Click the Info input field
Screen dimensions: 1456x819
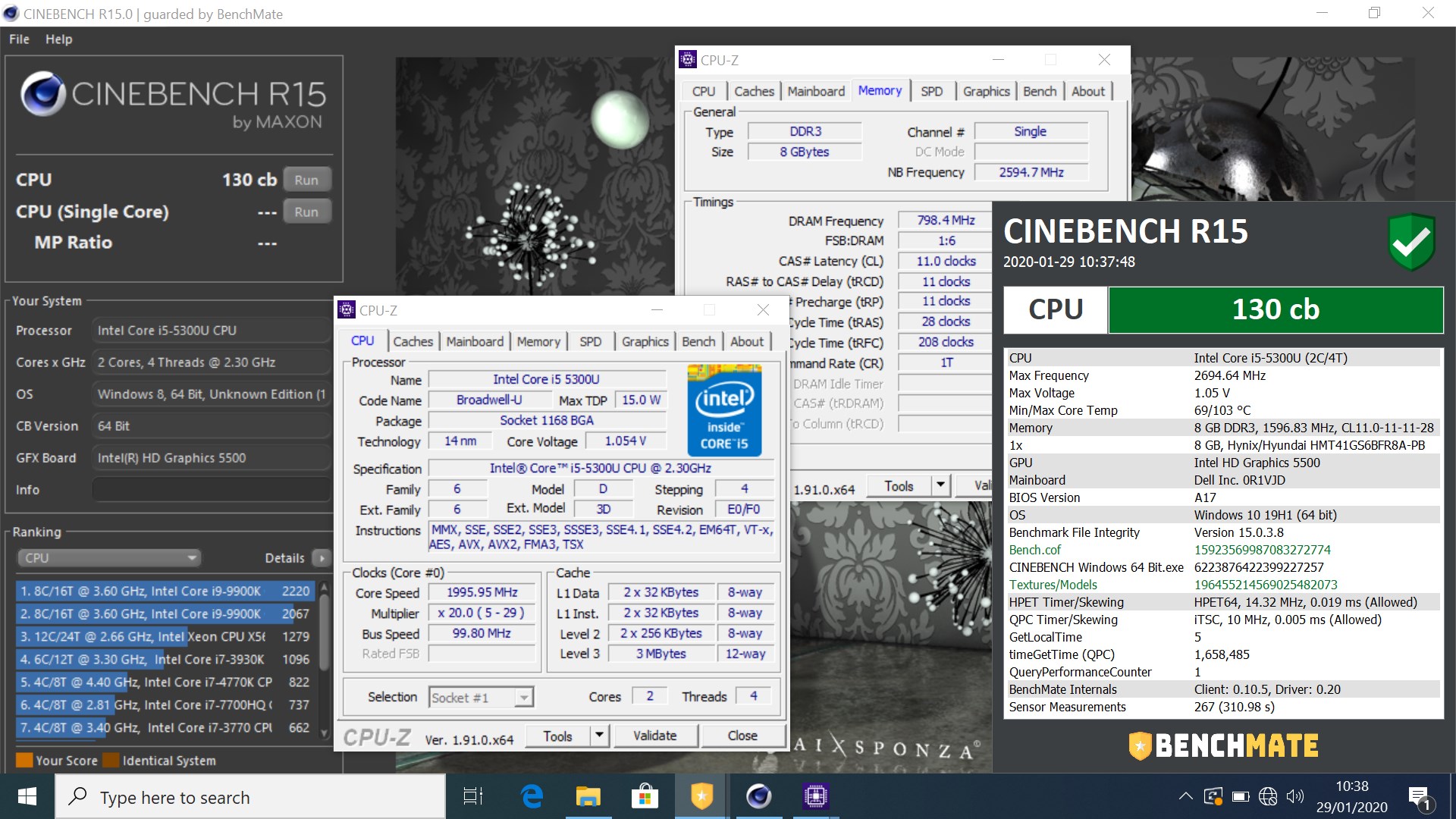pos(212,490)
